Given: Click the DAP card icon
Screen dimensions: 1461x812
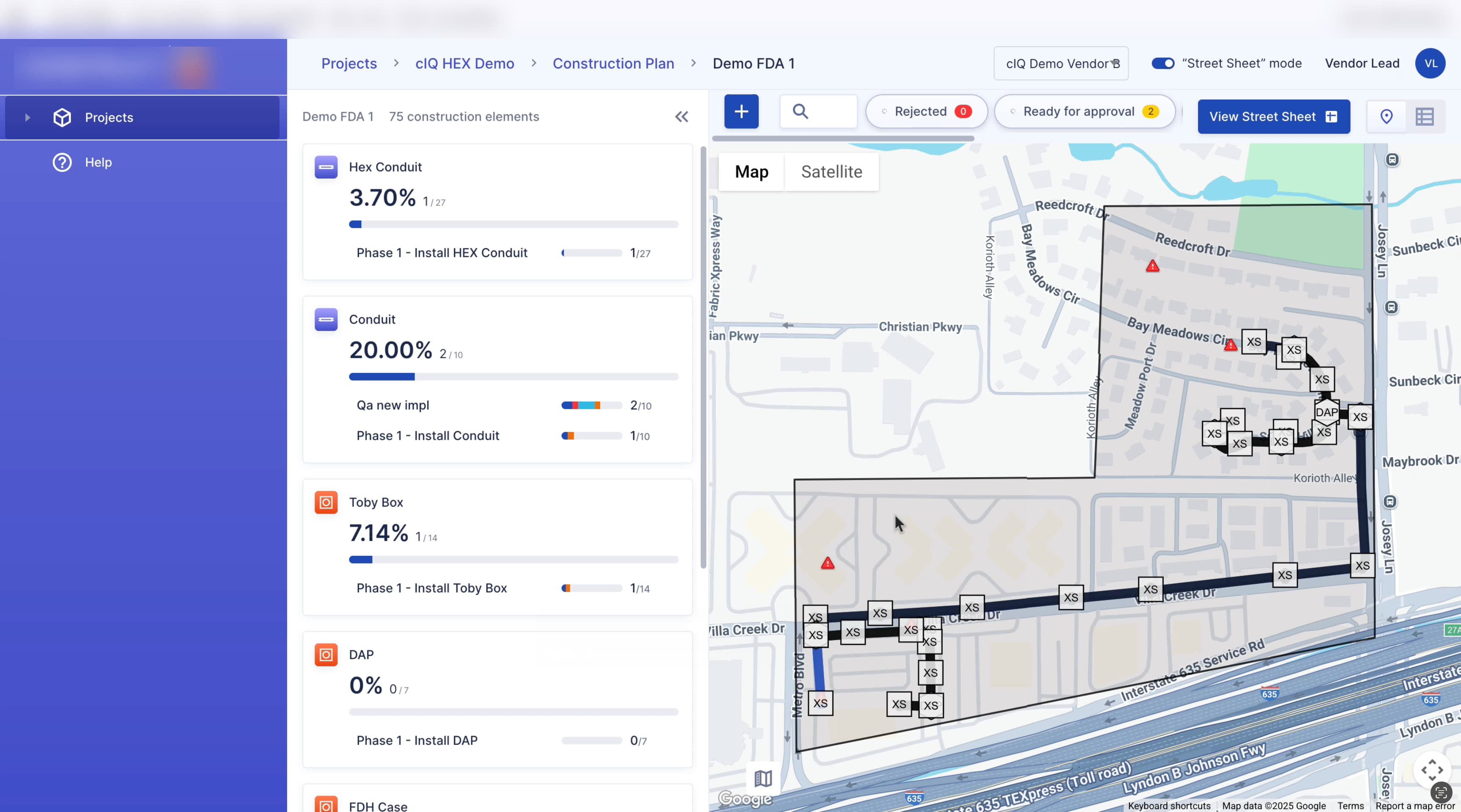Looking at the screenshot, I should click(326, 655).
